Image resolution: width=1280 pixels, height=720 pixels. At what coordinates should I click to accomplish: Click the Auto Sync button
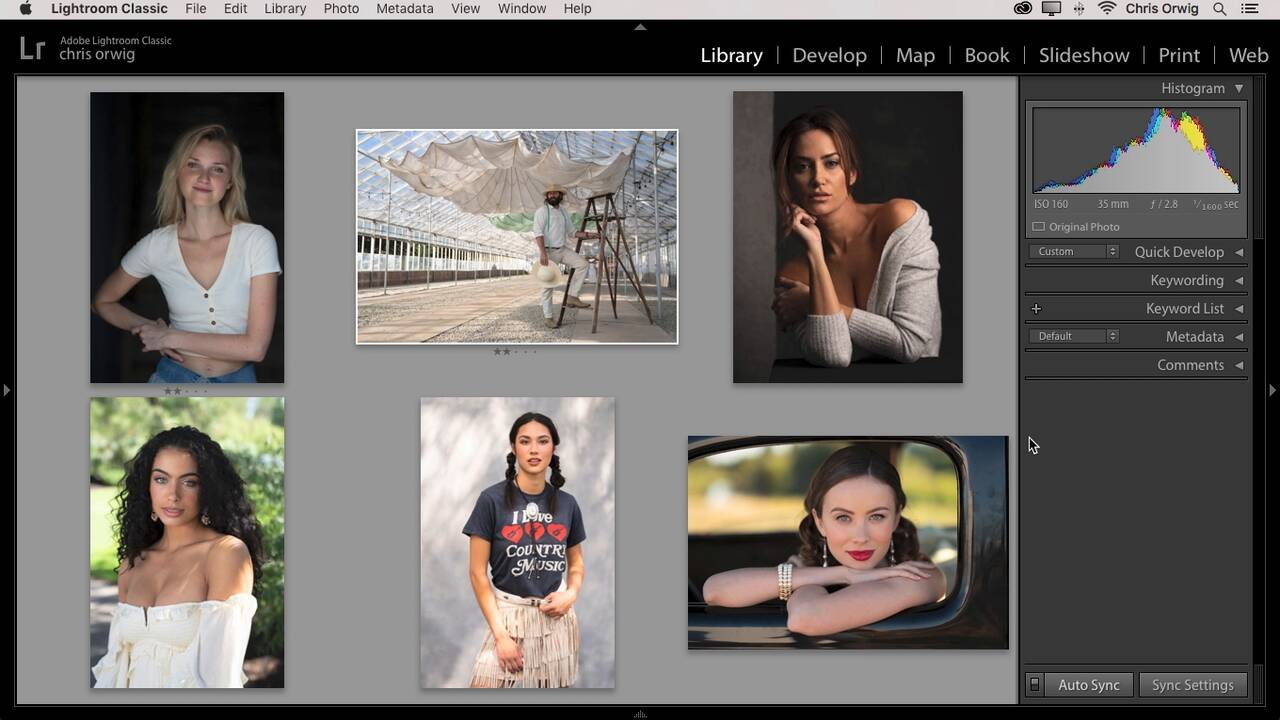1088,685
